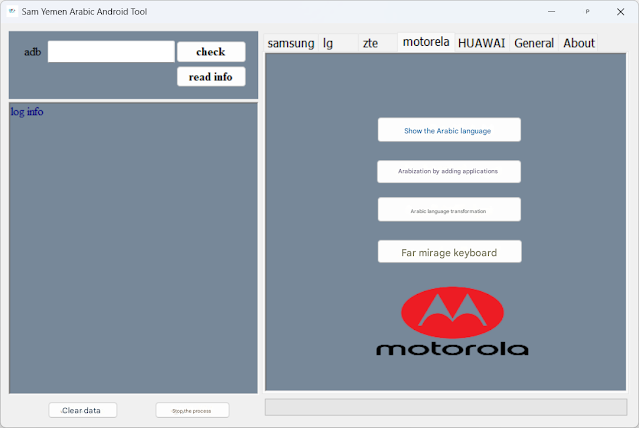
Task: Select the motorela tab
Action: (x=426, y=42)
